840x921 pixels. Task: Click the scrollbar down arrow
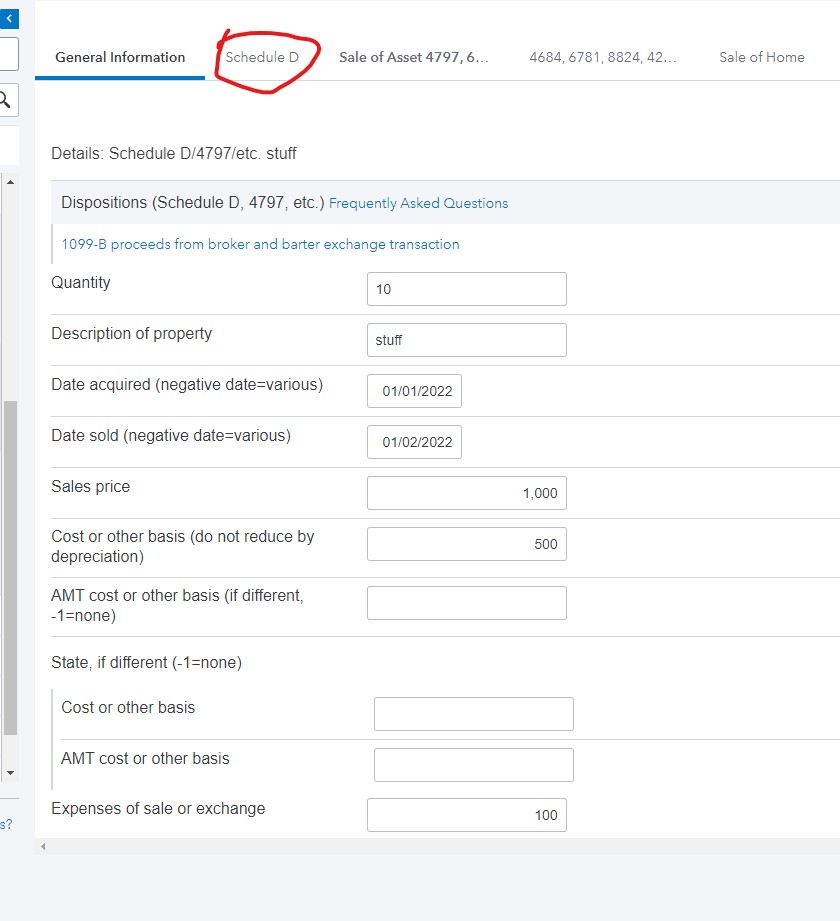[9, 773]
